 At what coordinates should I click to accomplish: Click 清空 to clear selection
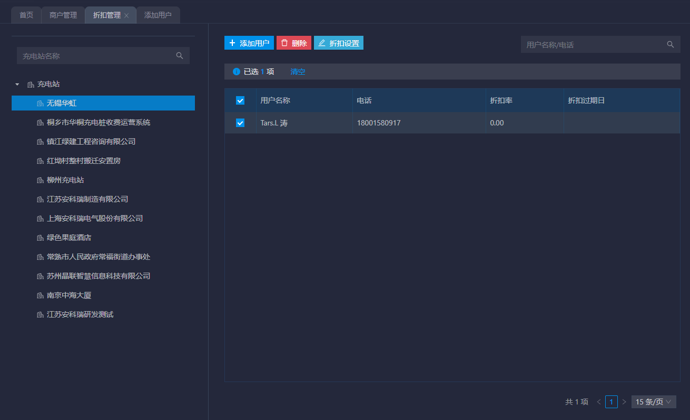(297, 72)
